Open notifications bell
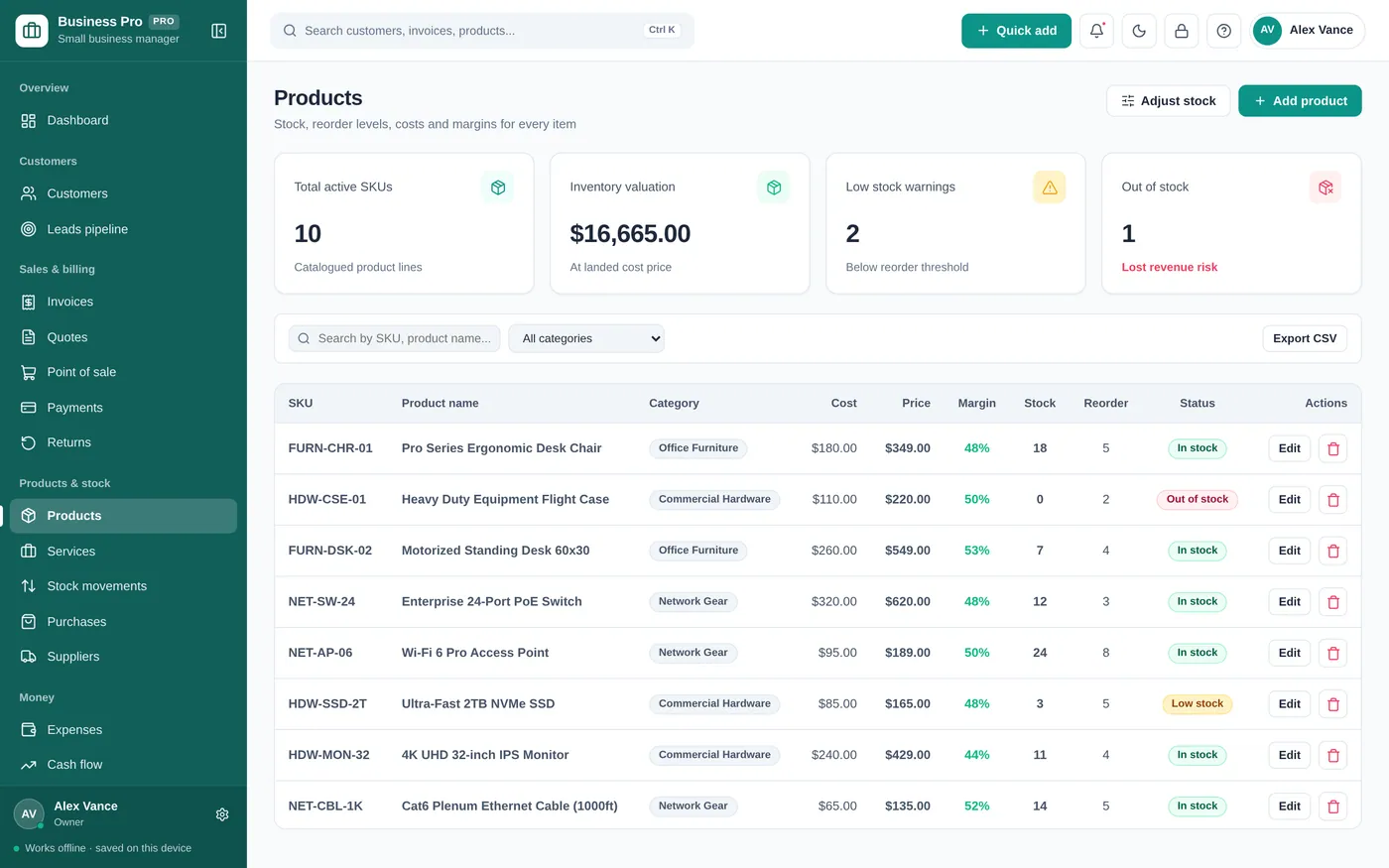Screen dimensions: 1389x868 pyautogui.click(x=1096, y=31)
